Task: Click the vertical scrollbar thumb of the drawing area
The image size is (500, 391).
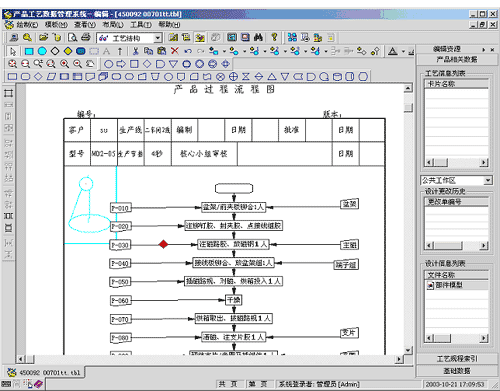Action: tap(408, 108)
